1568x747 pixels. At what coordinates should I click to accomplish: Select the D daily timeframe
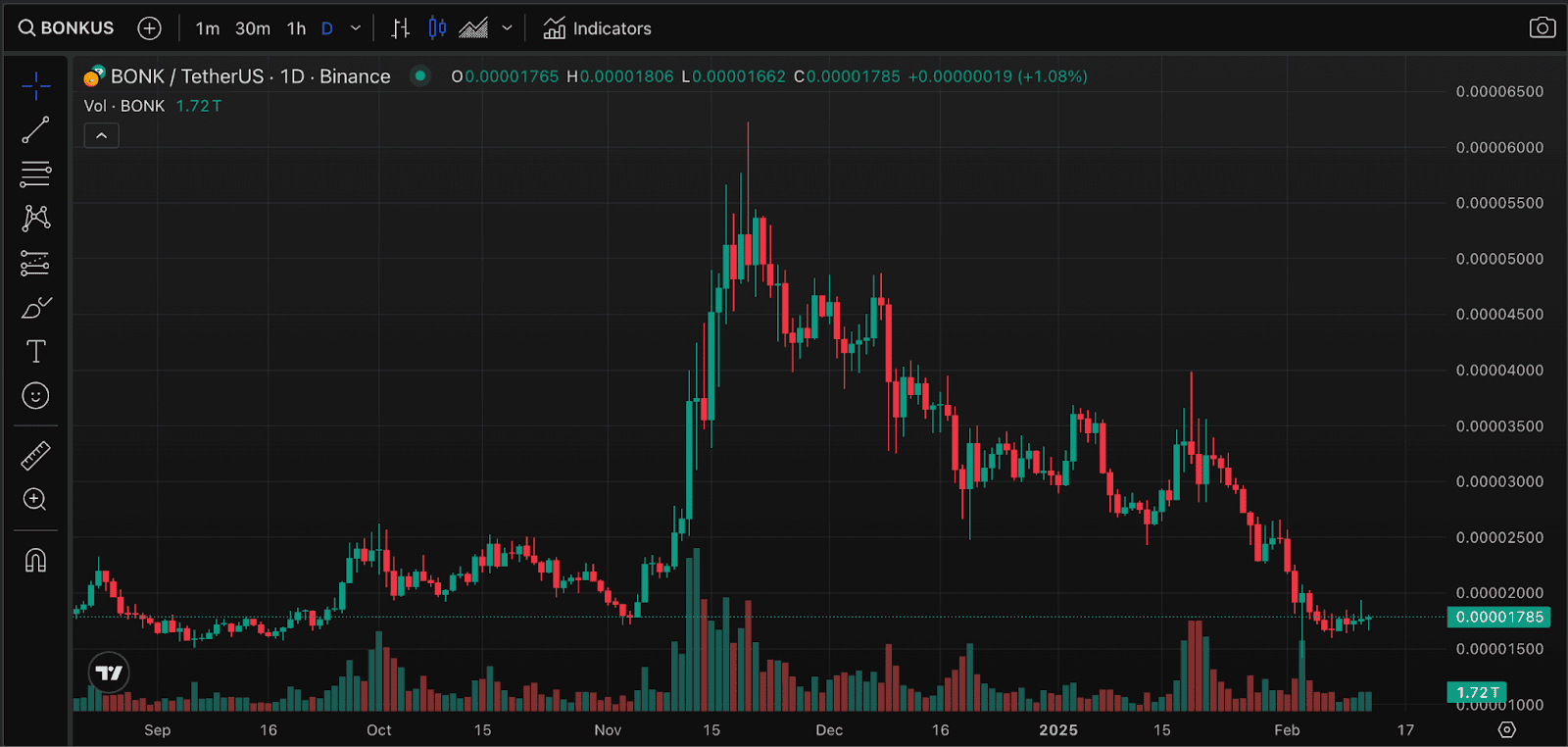[327, 28]
